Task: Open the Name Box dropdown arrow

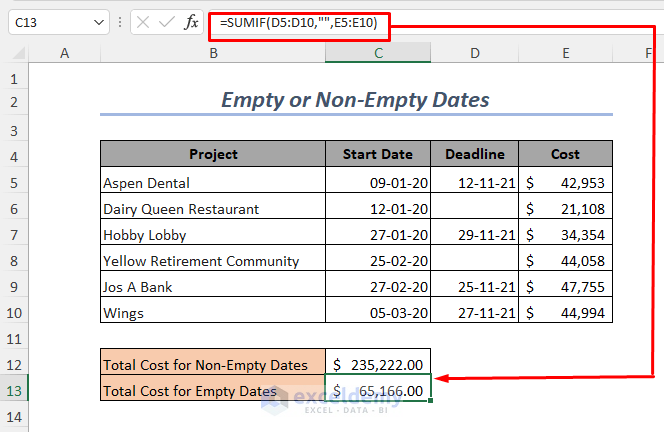Action: click(x=98, y=22)
